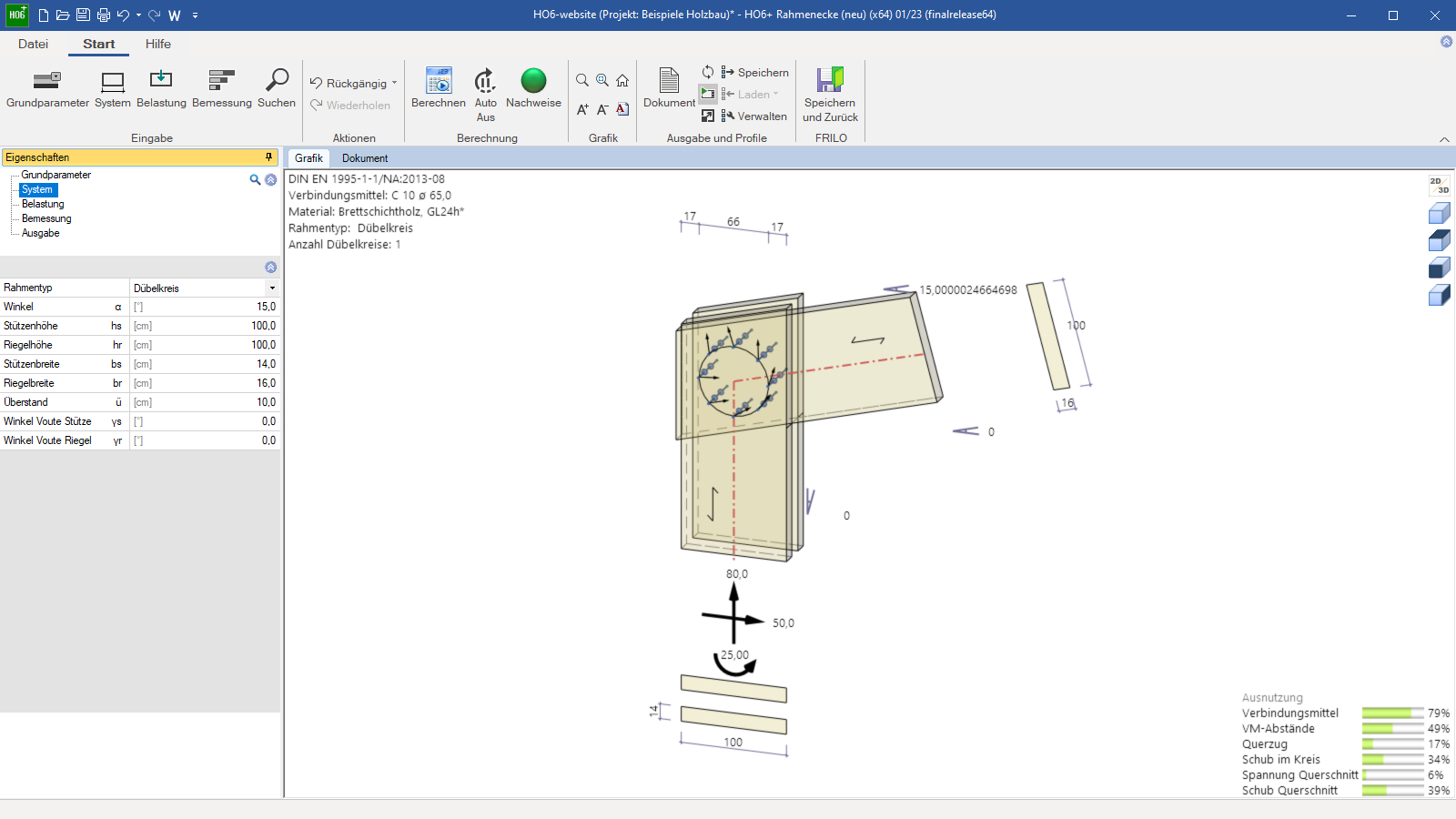Image resolution: width=1456 pixels, height=819 pixels.
Task: Open the Datei menu tab
Action: pyautogui.click(x=33, y=44)
